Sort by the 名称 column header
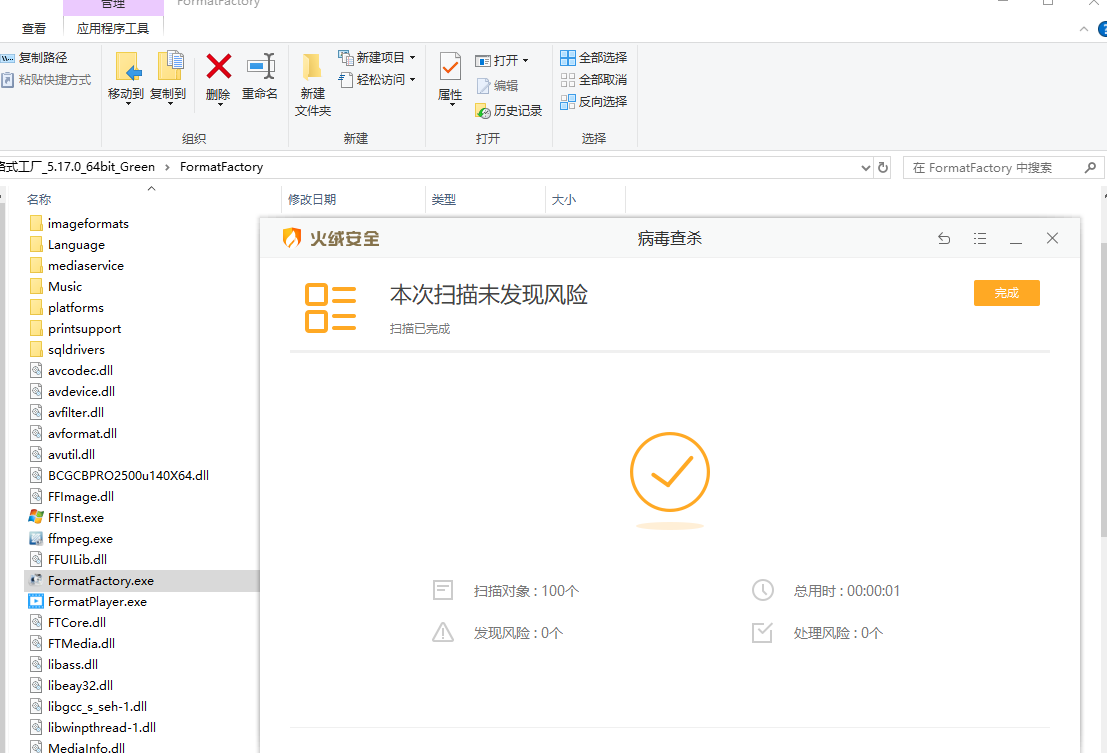1107x753 pixels. coord(39,200)
